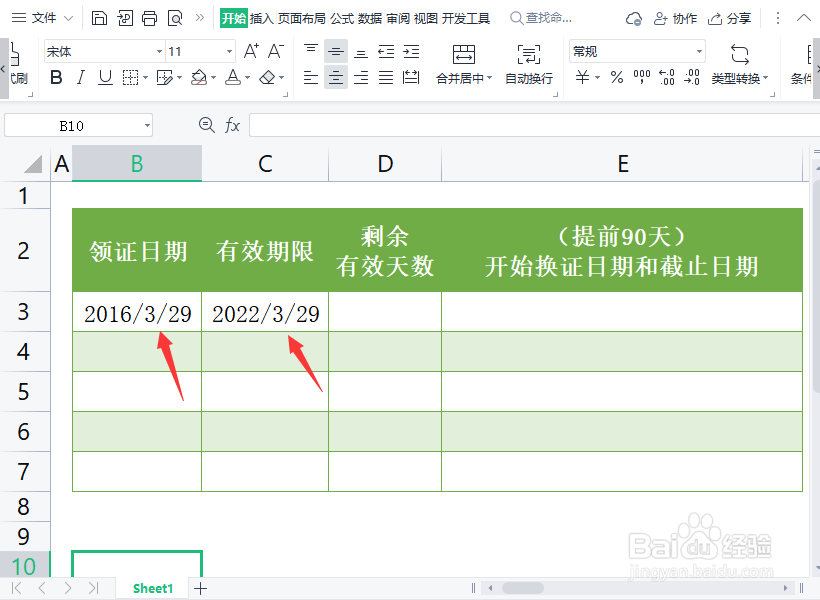Add a new sheet with plus button
Screen dimensions: 820x600
[x=200, y=588]
